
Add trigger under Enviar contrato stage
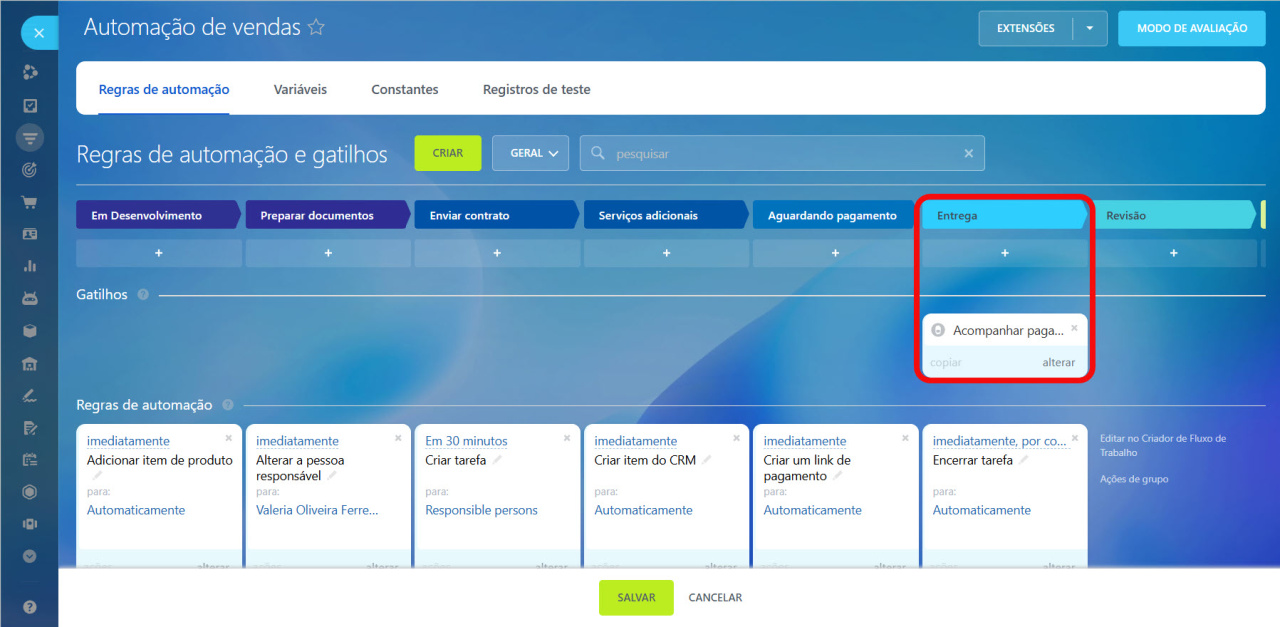497,254
